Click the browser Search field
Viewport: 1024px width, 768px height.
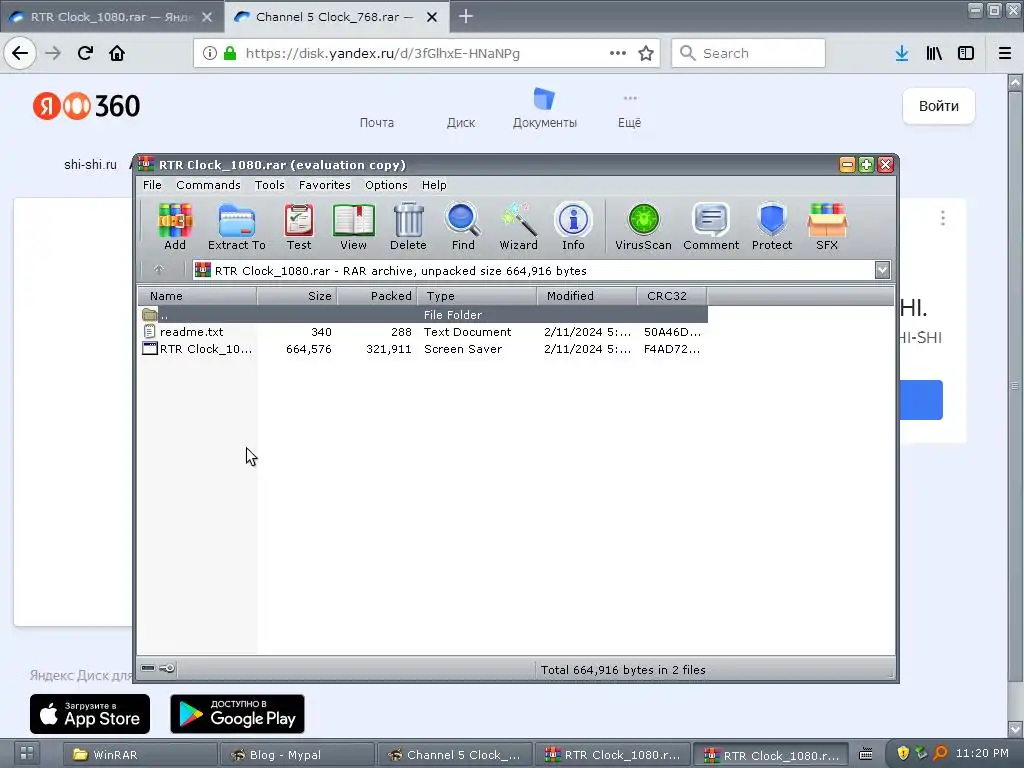point(748,53)
